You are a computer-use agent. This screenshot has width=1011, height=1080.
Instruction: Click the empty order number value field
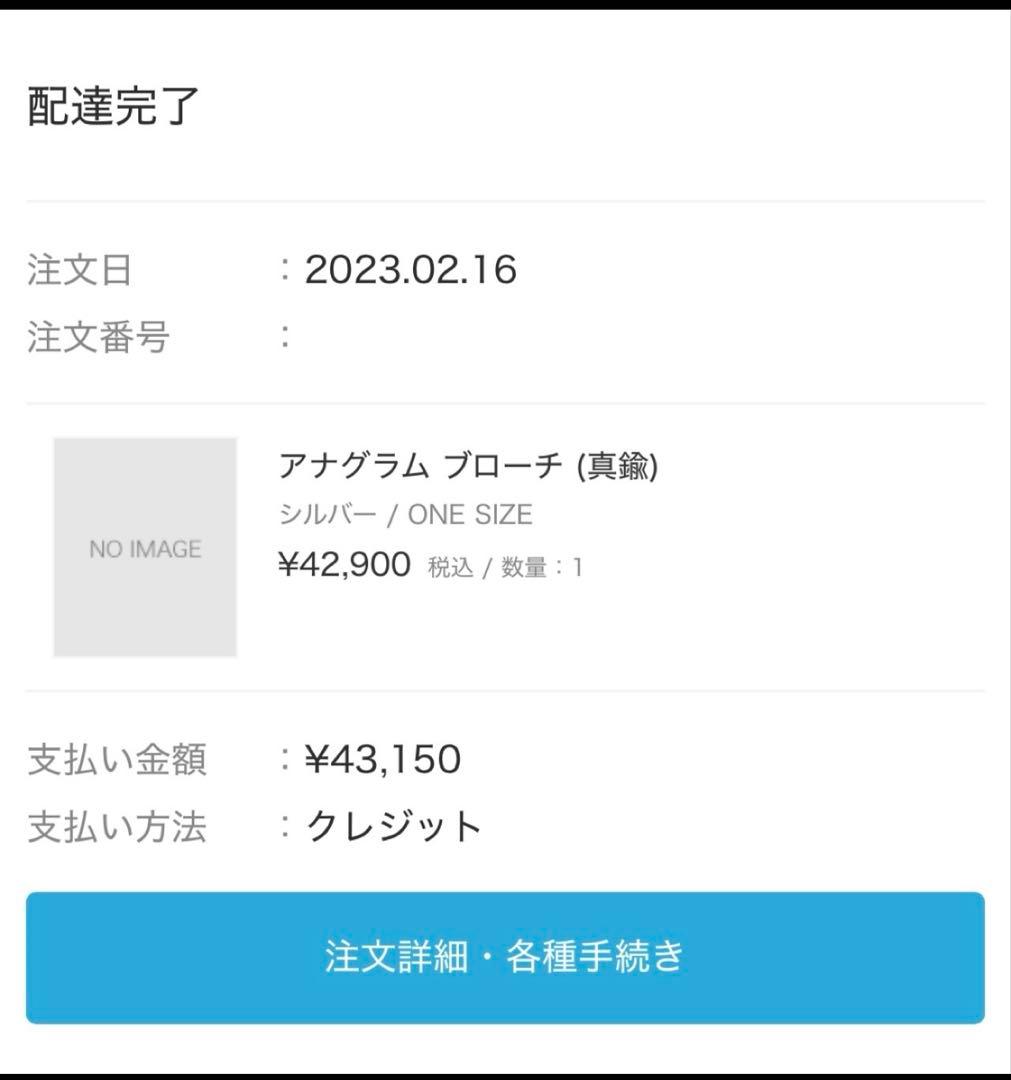[400, 338]
